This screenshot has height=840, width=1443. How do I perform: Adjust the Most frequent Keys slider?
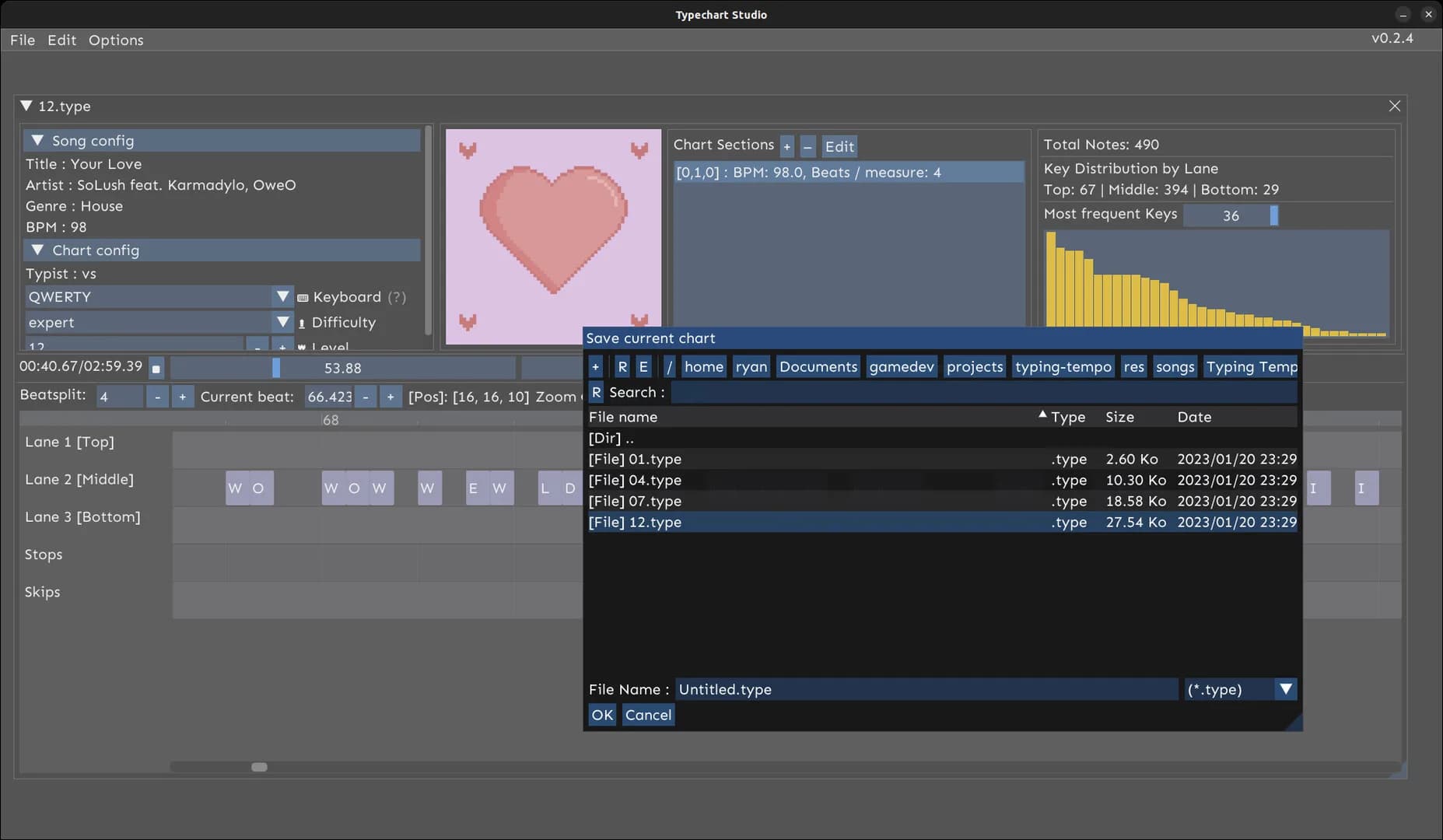[x=1231, y=215]
